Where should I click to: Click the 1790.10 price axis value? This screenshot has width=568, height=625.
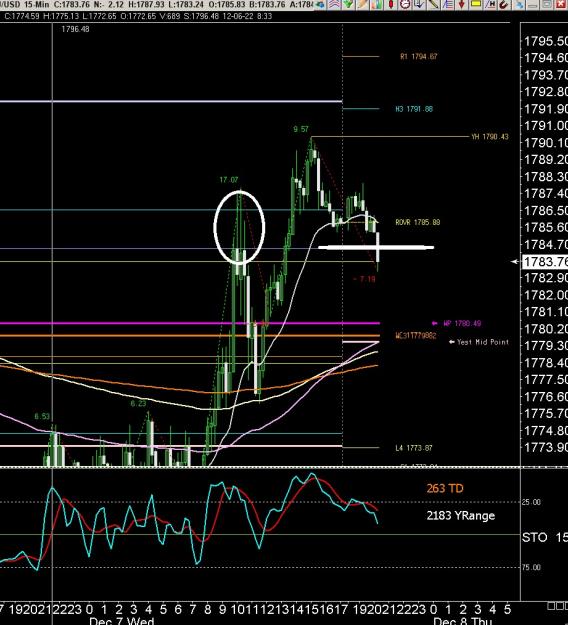click(x=546, y=143)
